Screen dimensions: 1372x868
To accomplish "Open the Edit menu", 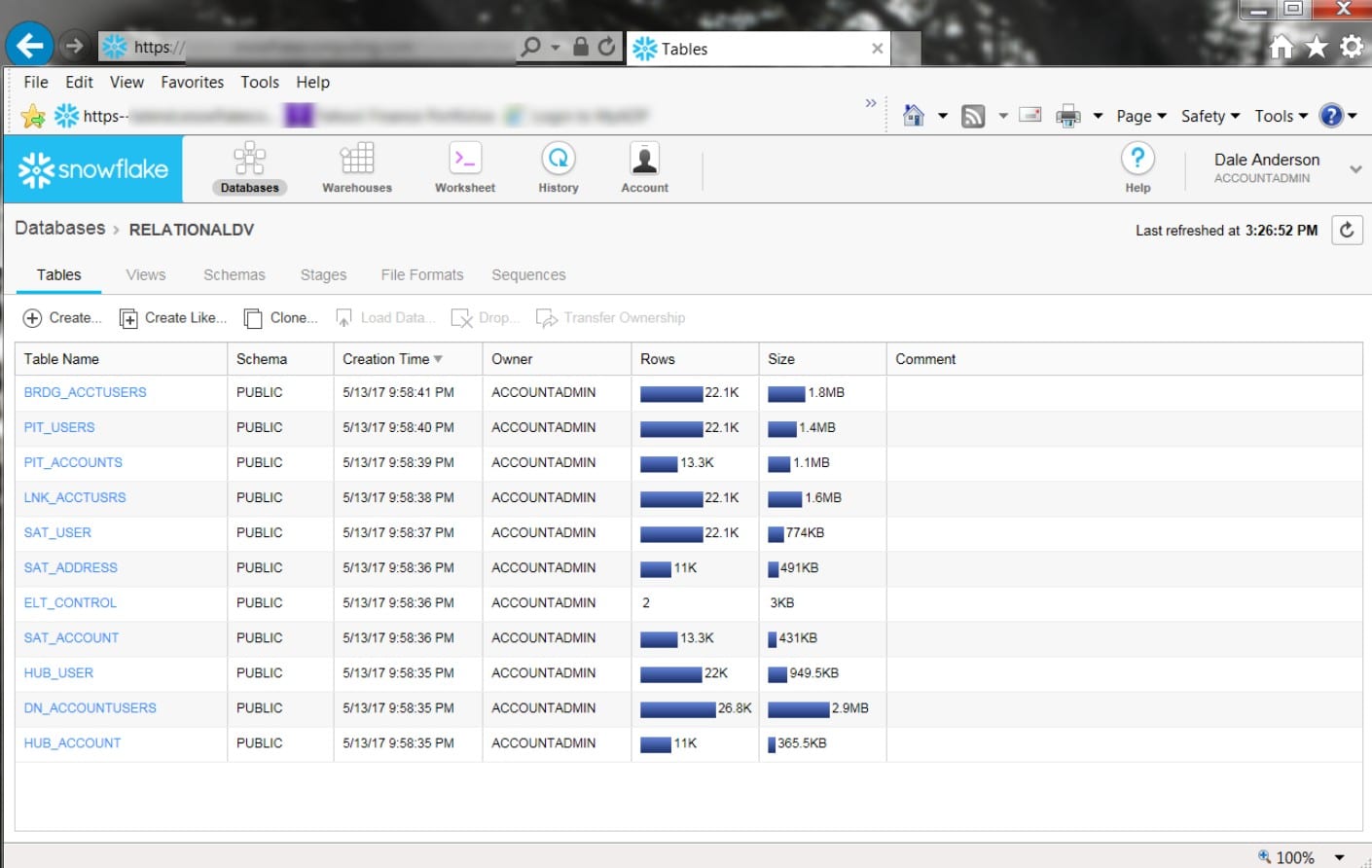I will 79,83.
